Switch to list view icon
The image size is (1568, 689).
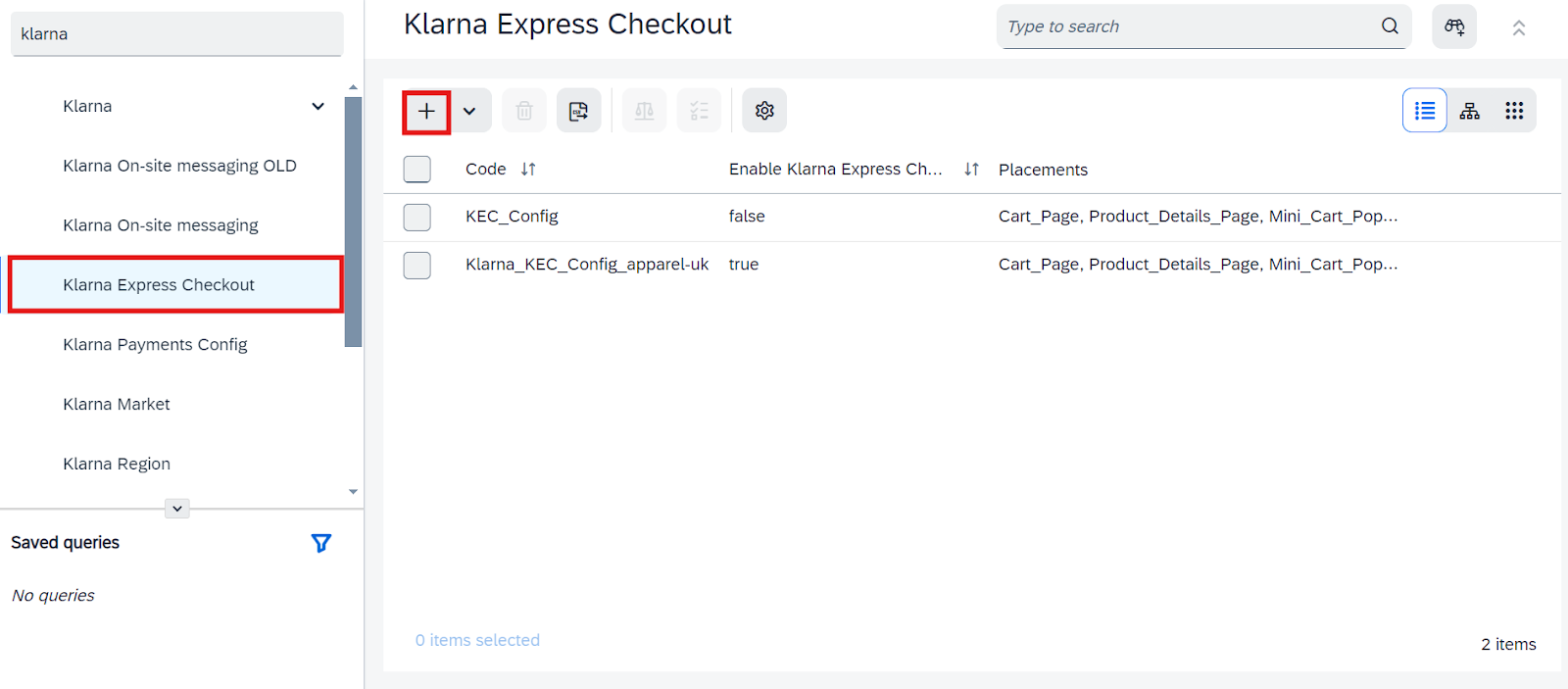1425,111
